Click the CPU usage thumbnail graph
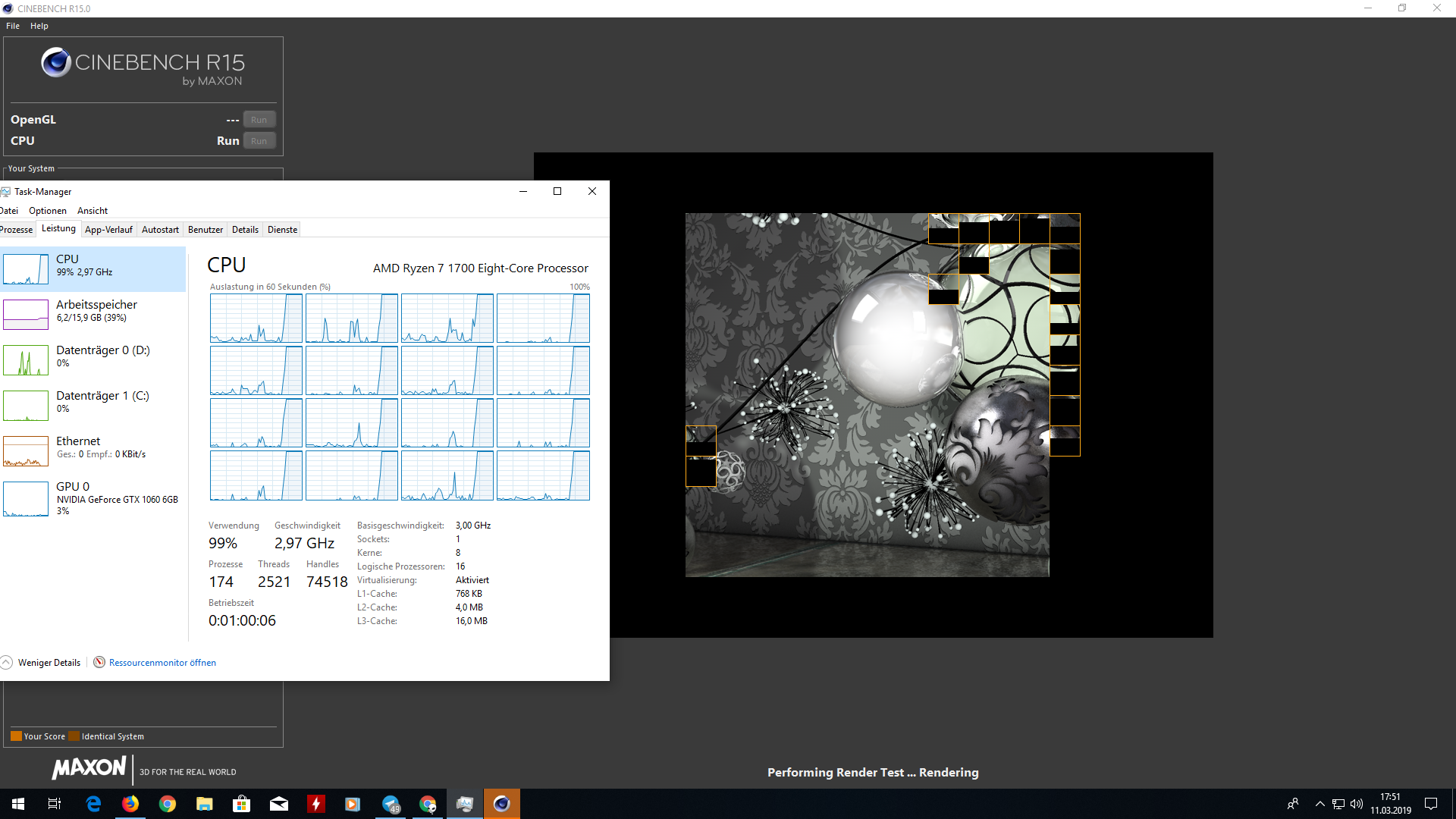 (x=26, y=269)
